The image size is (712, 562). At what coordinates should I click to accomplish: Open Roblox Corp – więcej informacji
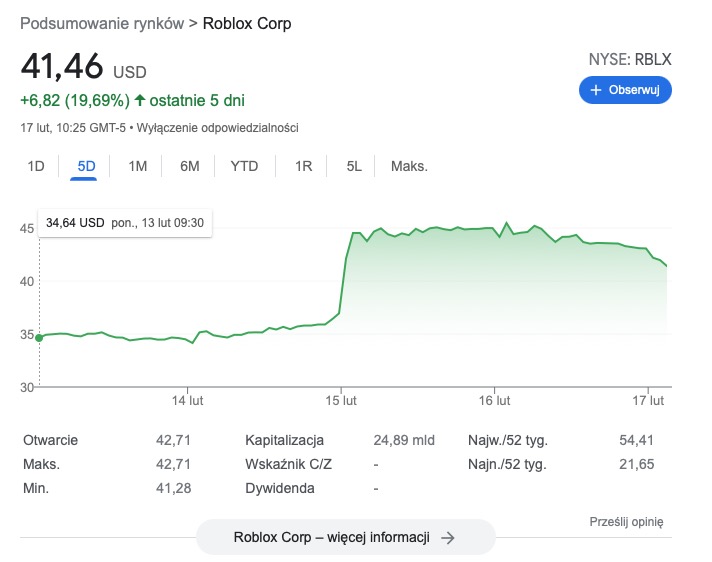346,537
